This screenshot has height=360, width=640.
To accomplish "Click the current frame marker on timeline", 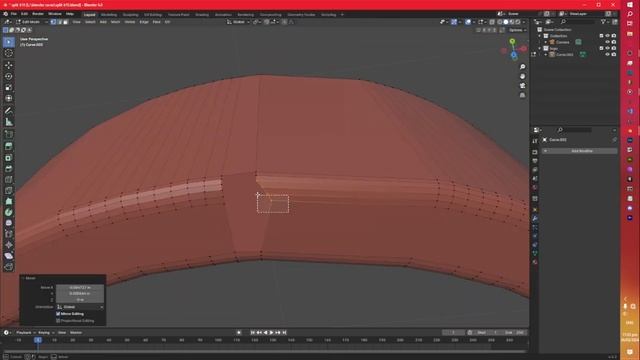I will [x=38, y=340].
